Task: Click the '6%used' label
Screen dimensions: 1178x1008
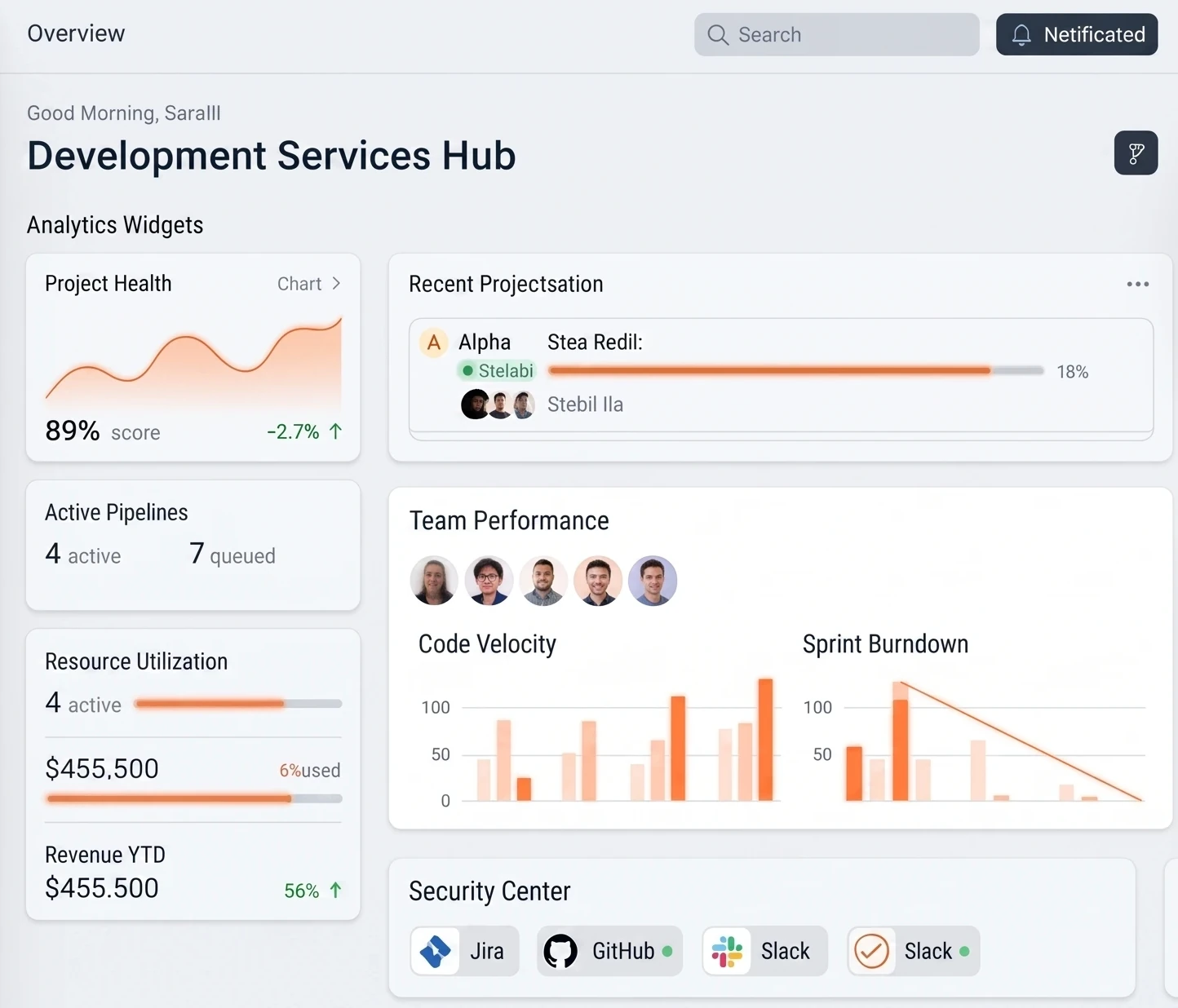Action: (310, 770)
